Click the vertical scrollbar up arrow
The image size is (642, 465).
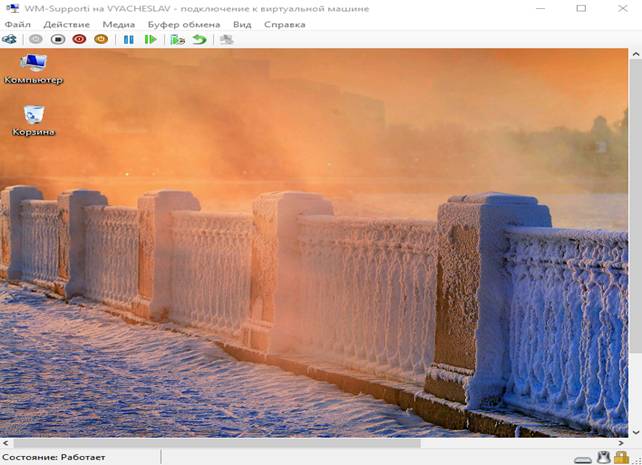[635, 54]
